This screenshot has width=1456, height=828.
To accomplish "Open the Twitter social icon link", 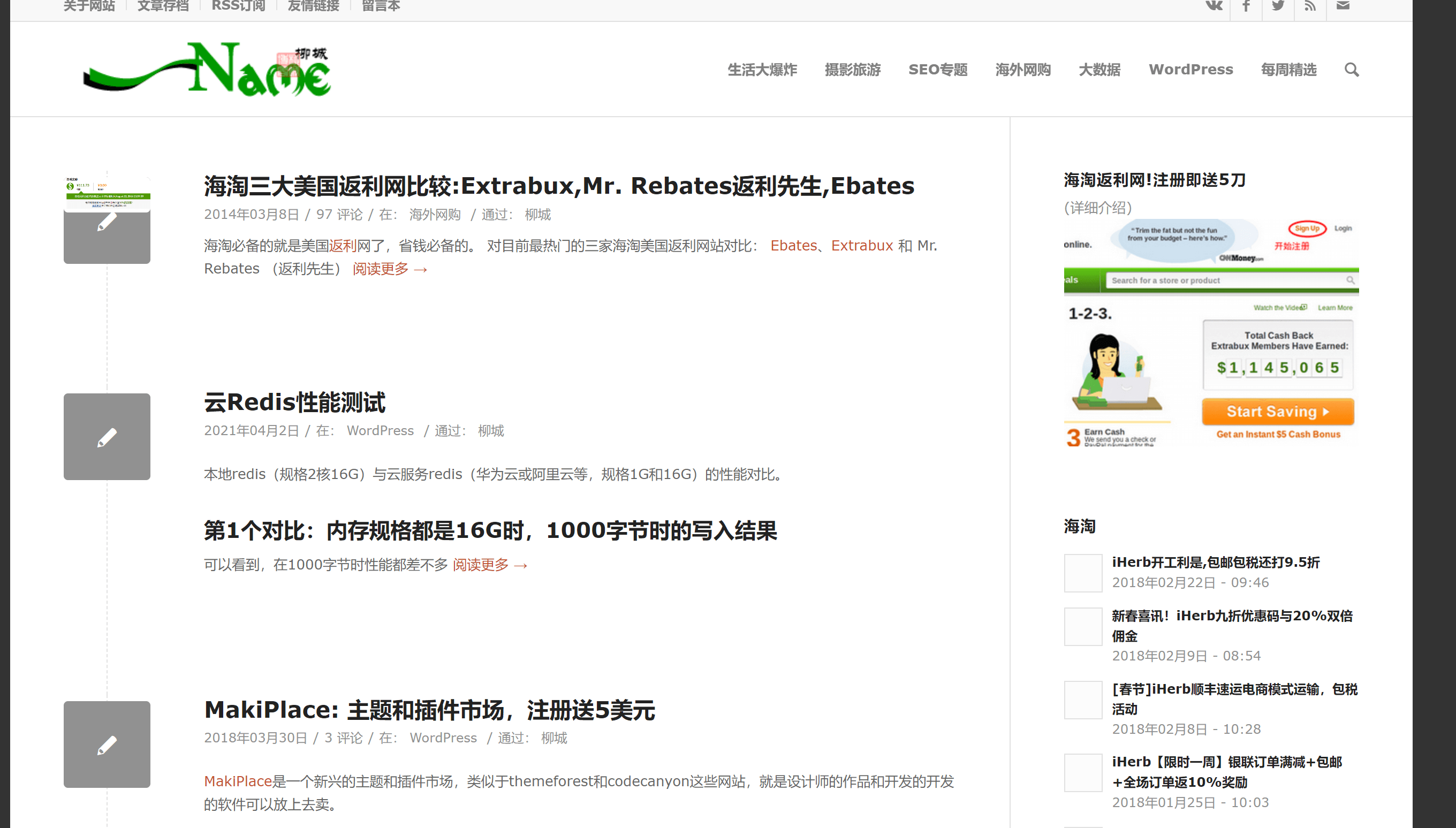I will click(x=1278, y=6).
